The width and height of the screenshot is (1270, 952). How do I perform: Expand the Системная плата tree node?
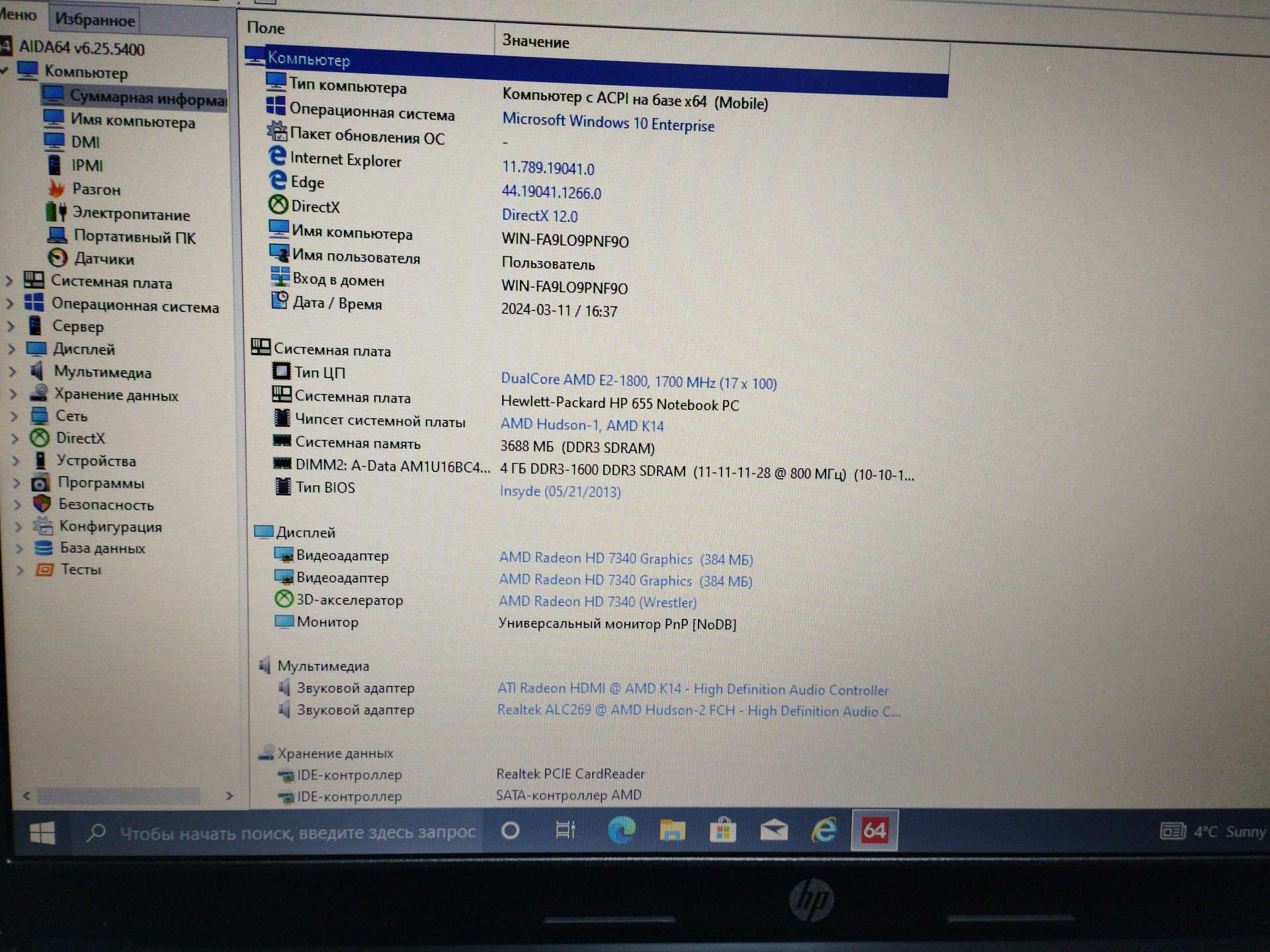pyautogui.click(x=9, y=281)
